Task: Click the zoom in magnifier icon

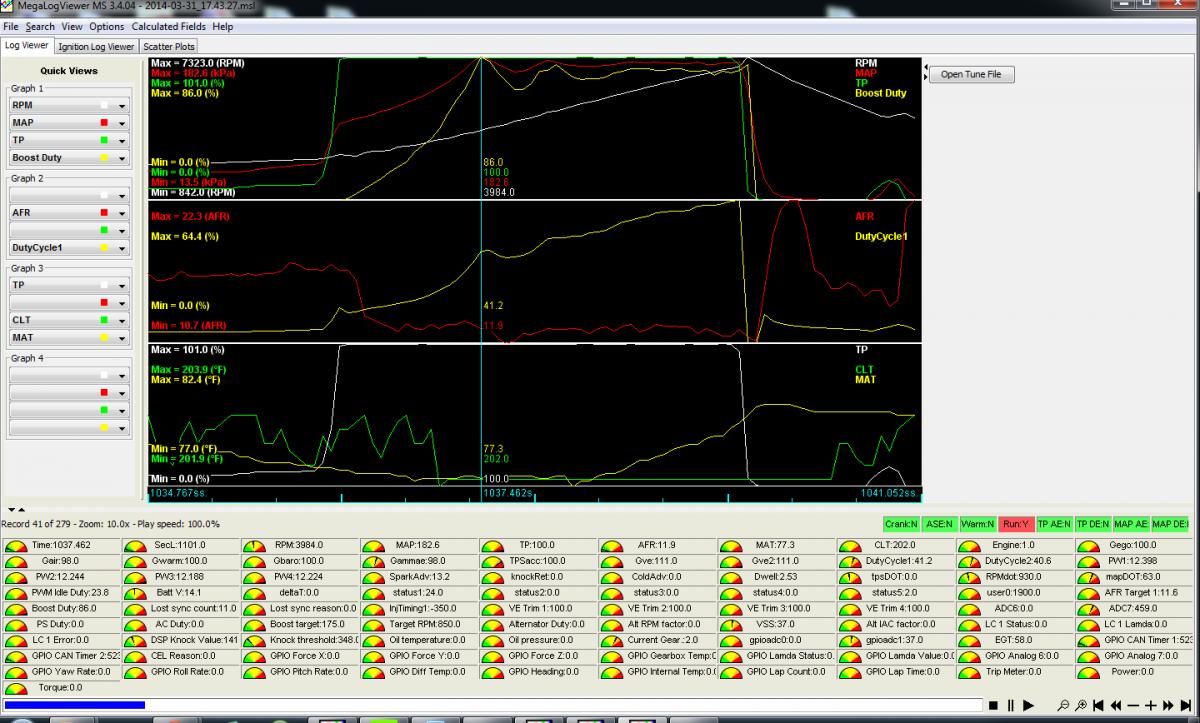Action: tap(1081, 705)
